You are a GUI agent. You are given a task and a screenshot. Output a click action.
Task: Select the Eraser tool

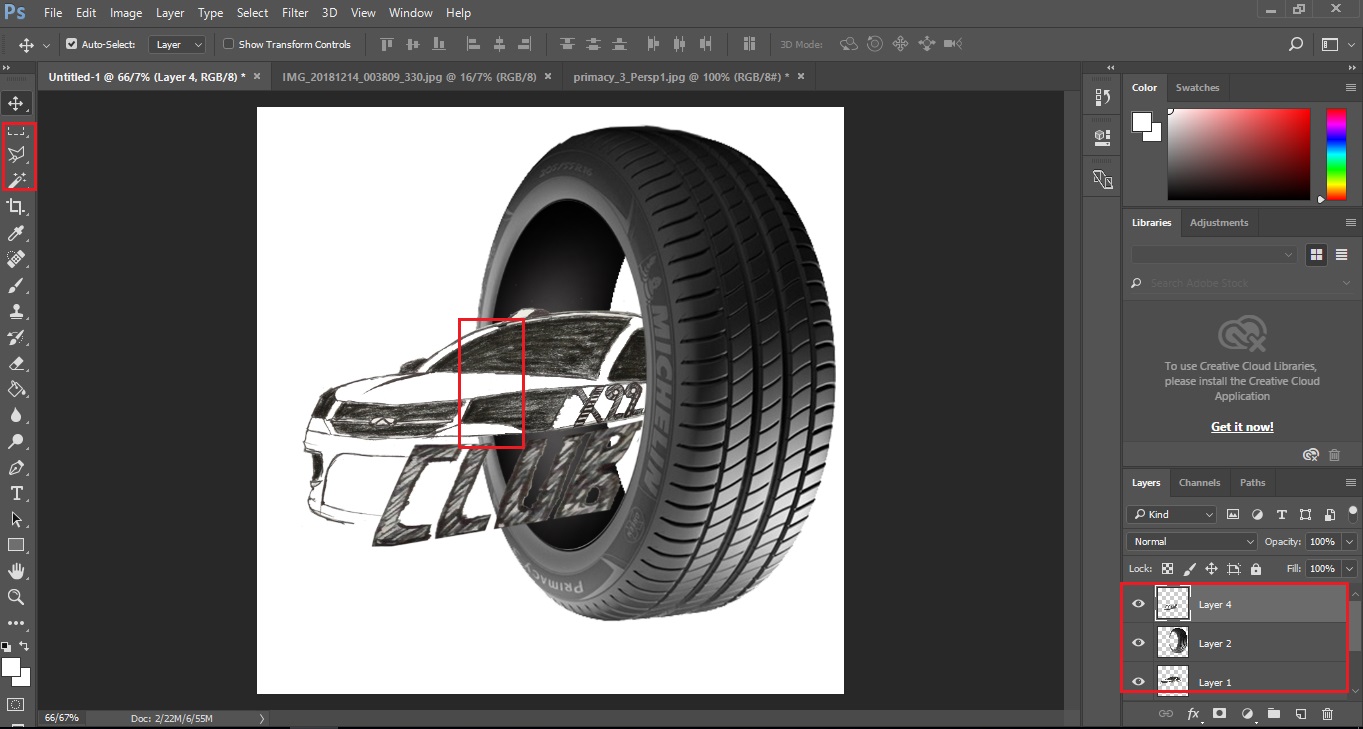pos(16,363)
